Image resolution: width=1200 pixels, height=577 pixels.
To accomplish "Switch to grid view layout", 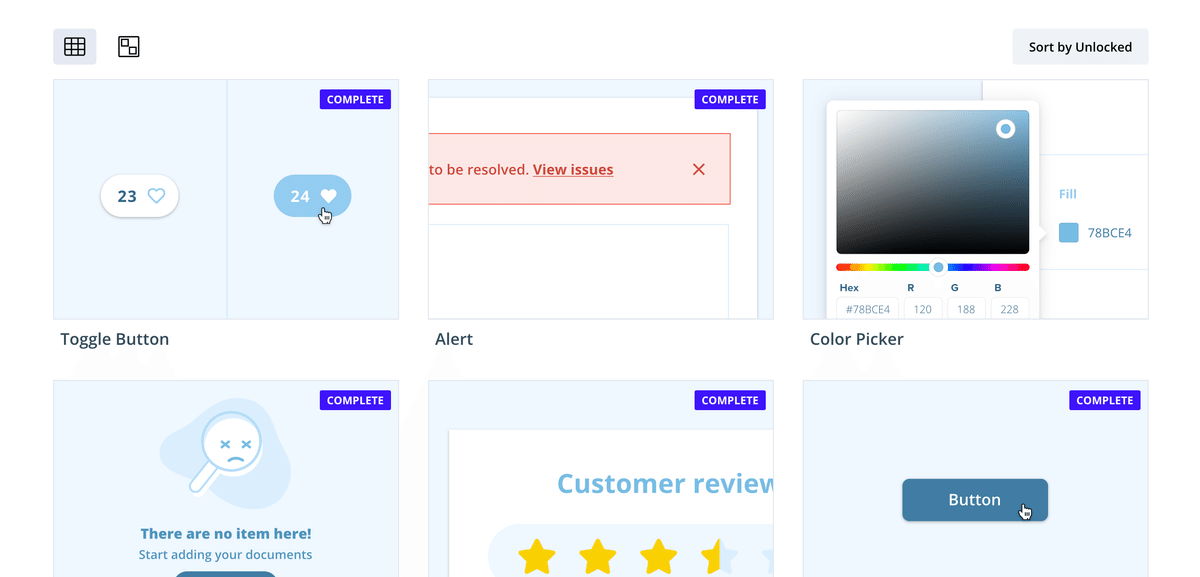I will (x=75, y=46).
